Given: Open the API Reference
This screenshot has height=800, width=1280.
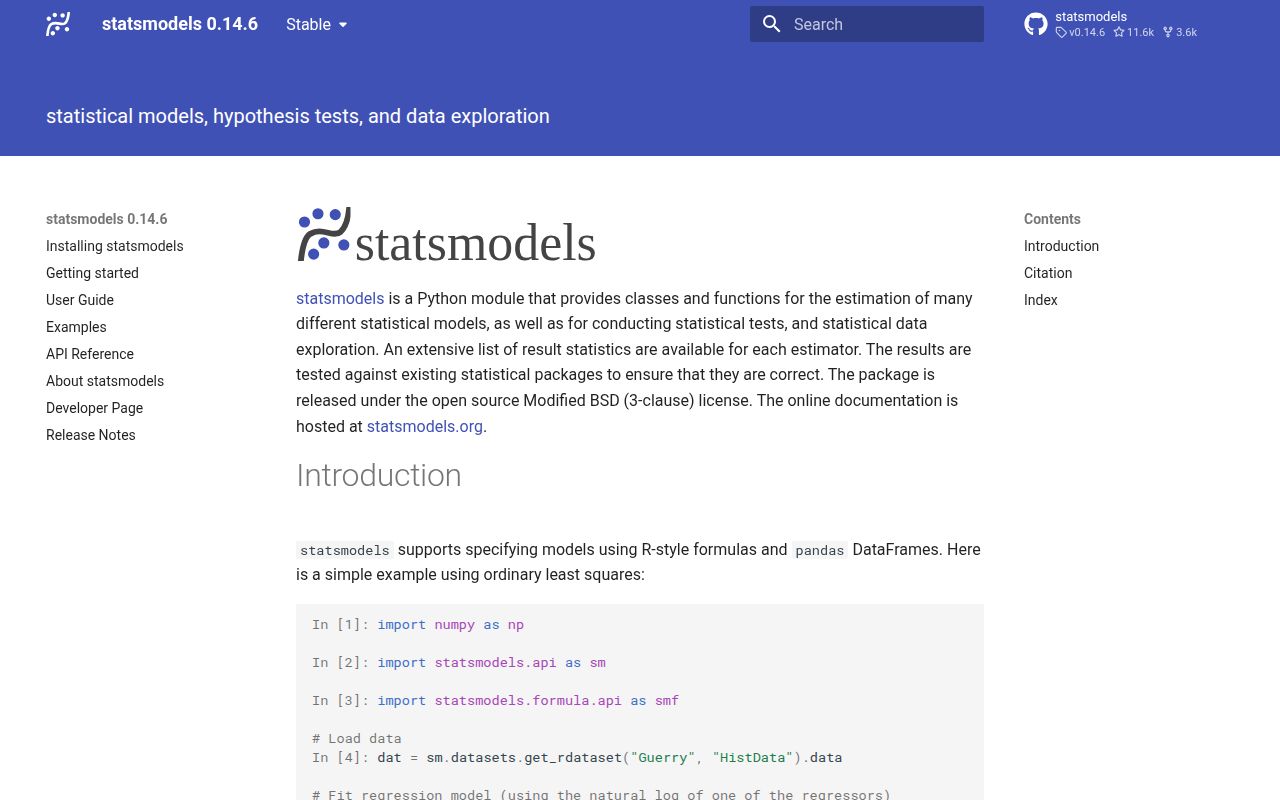Looking at the screenshot, I should click(90, 354).
